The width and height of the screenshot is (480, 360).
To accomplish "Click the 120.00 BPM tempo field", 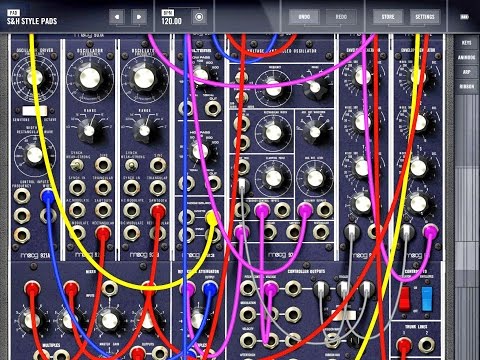I will point(171,21).
